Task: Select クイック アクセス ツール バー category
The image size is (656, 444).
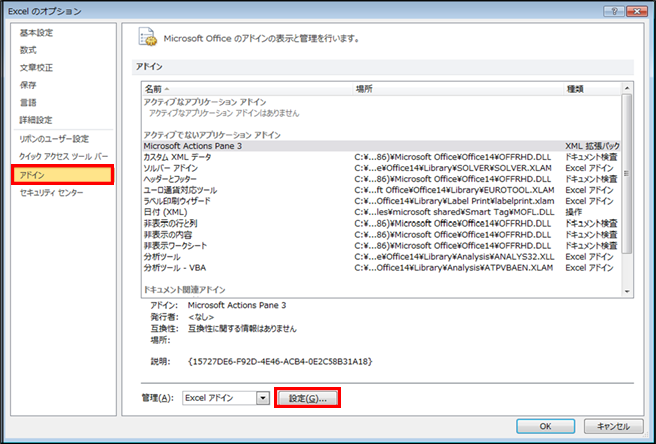Action: (x=63, y=157)
